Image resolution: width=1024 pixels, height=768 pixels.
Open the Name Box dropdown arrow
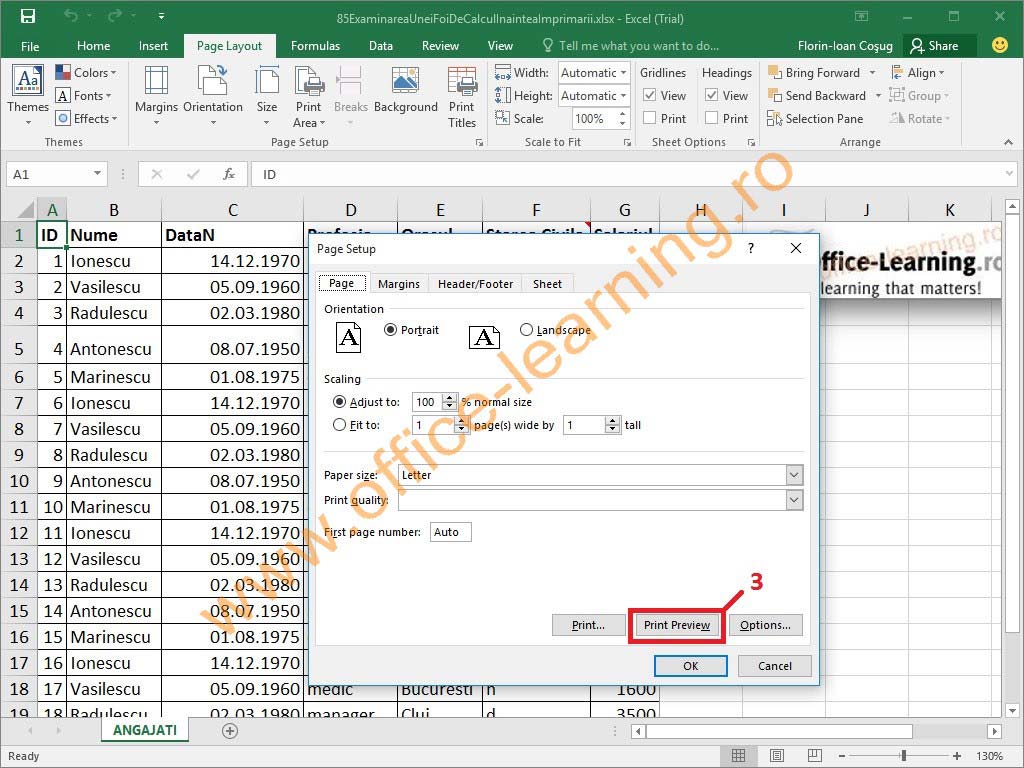(97, 174)
